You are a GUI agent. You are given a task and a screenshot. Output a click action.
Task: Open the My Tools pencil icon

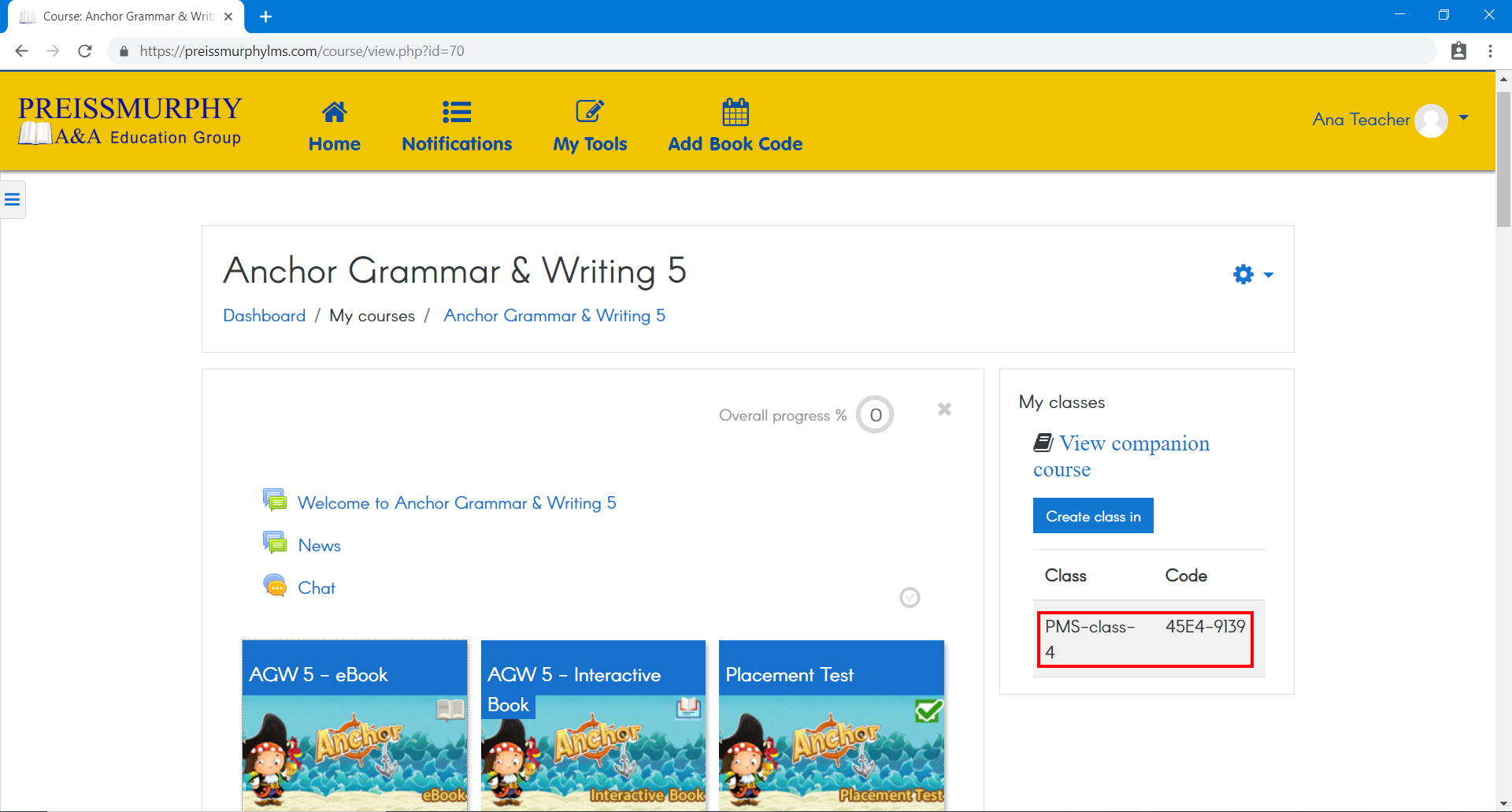pyautogui.click(x=590, y=112)
